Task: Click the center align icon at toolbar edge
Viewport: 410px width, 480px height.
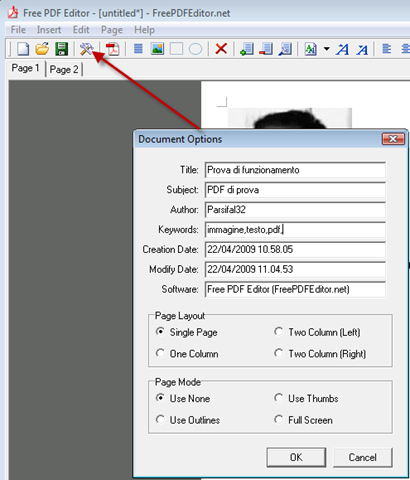Action: (x=405, y=49)
